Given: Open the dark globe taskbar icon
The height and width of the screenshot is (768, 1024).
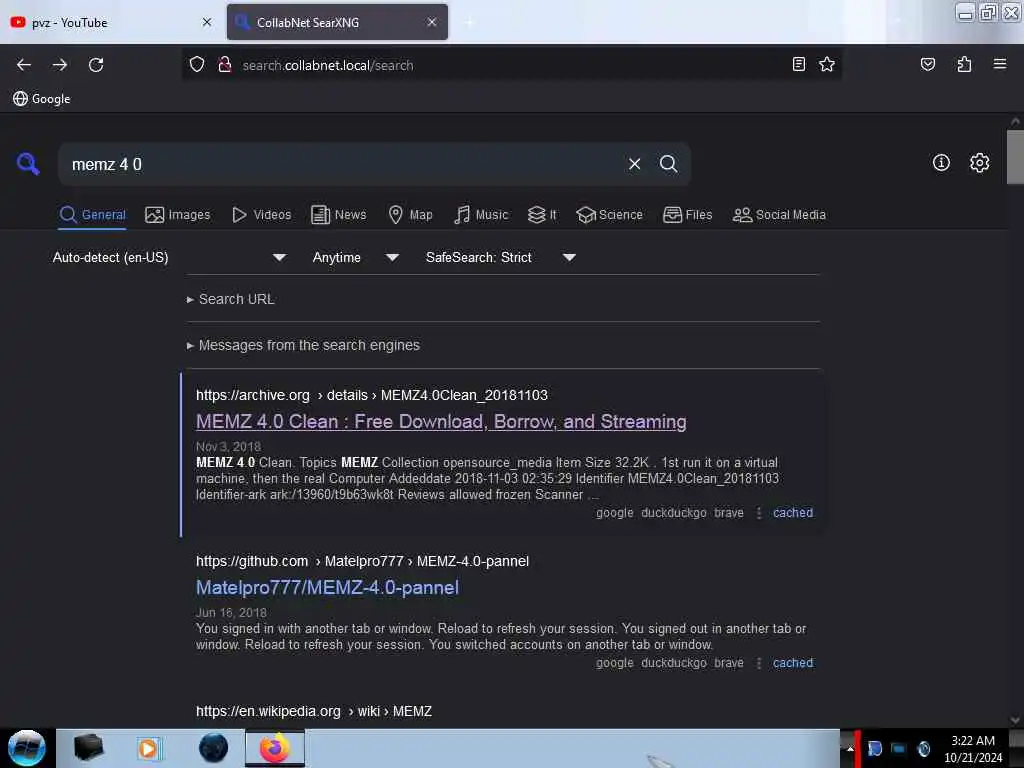Looking at the screenshot, I should [x=213, y=748].
